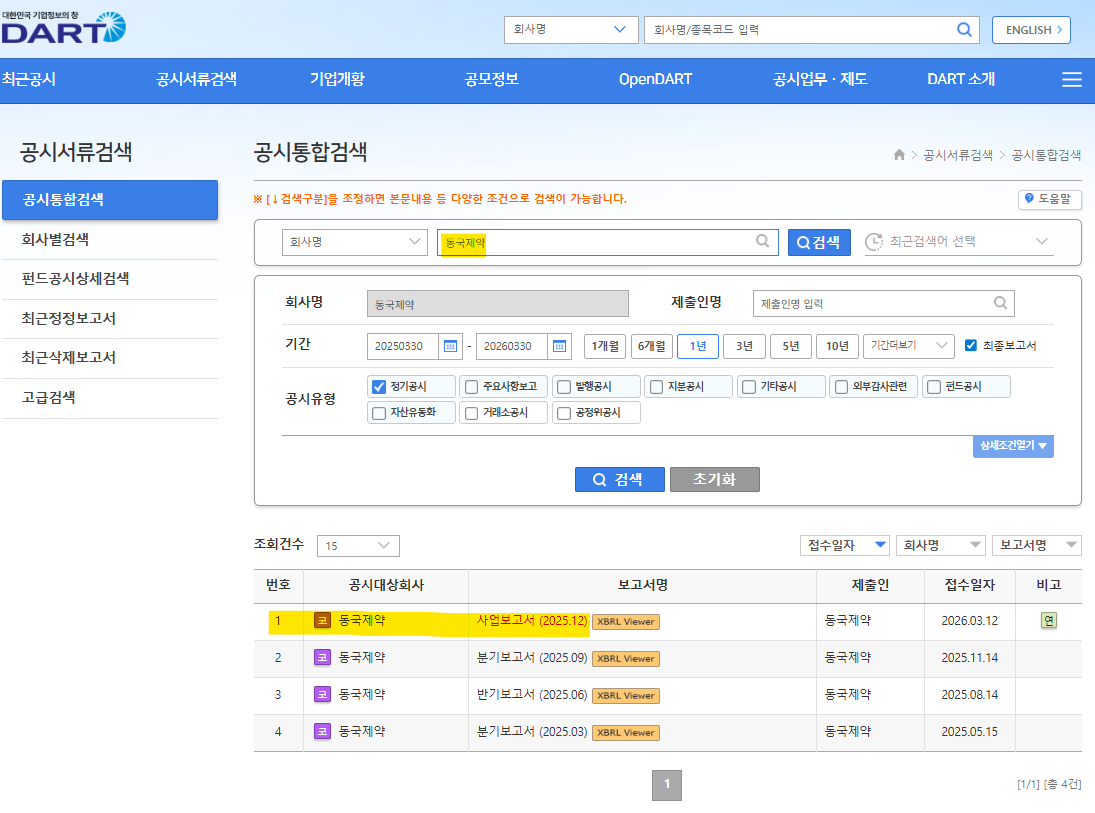Open the 조회건수 15 dropdown

coord(358,545)
